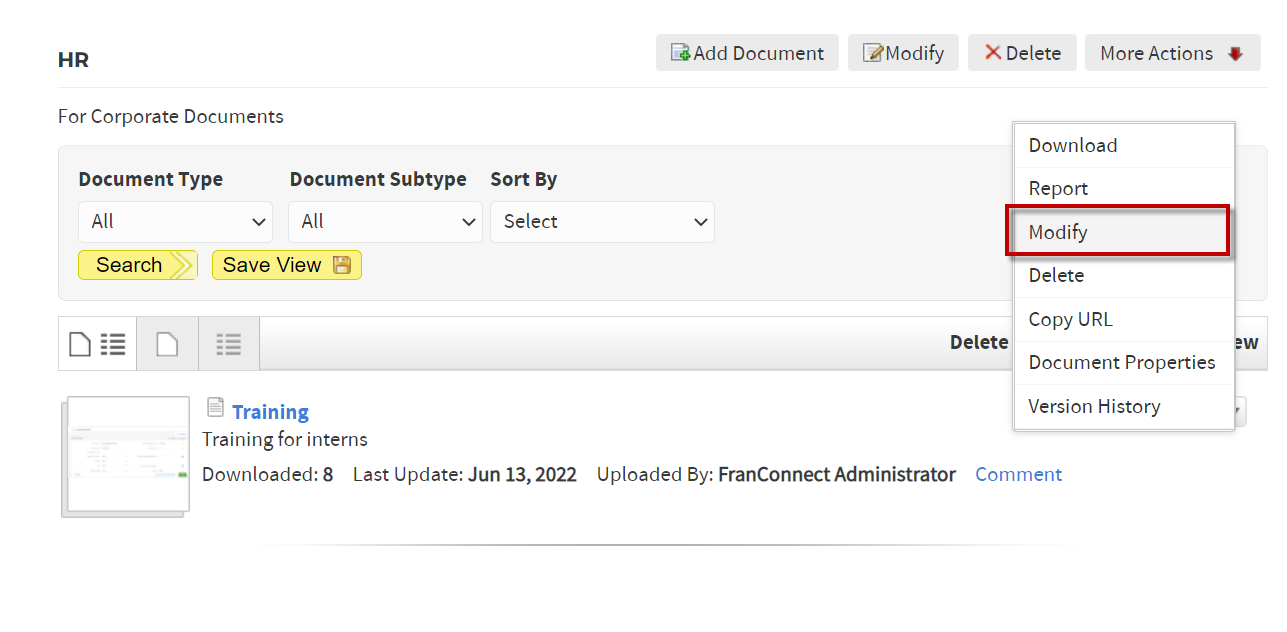Image resolution: width=1287 pixels, height=632 pixels.
Task: Click floppy disk icon on Save View
Action: coord(342,265)
